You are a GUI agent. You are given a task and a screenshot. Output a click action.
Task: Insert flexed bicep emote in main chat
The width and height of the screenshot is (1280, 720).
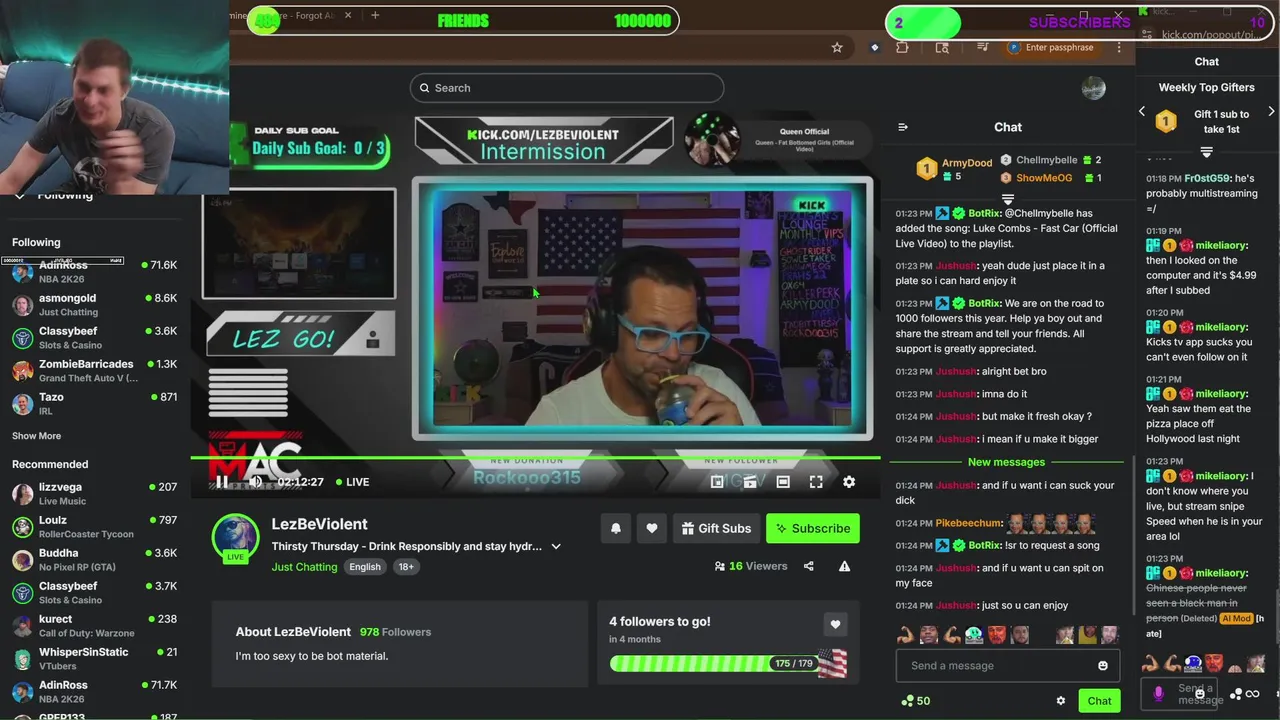tap(906, 635)
